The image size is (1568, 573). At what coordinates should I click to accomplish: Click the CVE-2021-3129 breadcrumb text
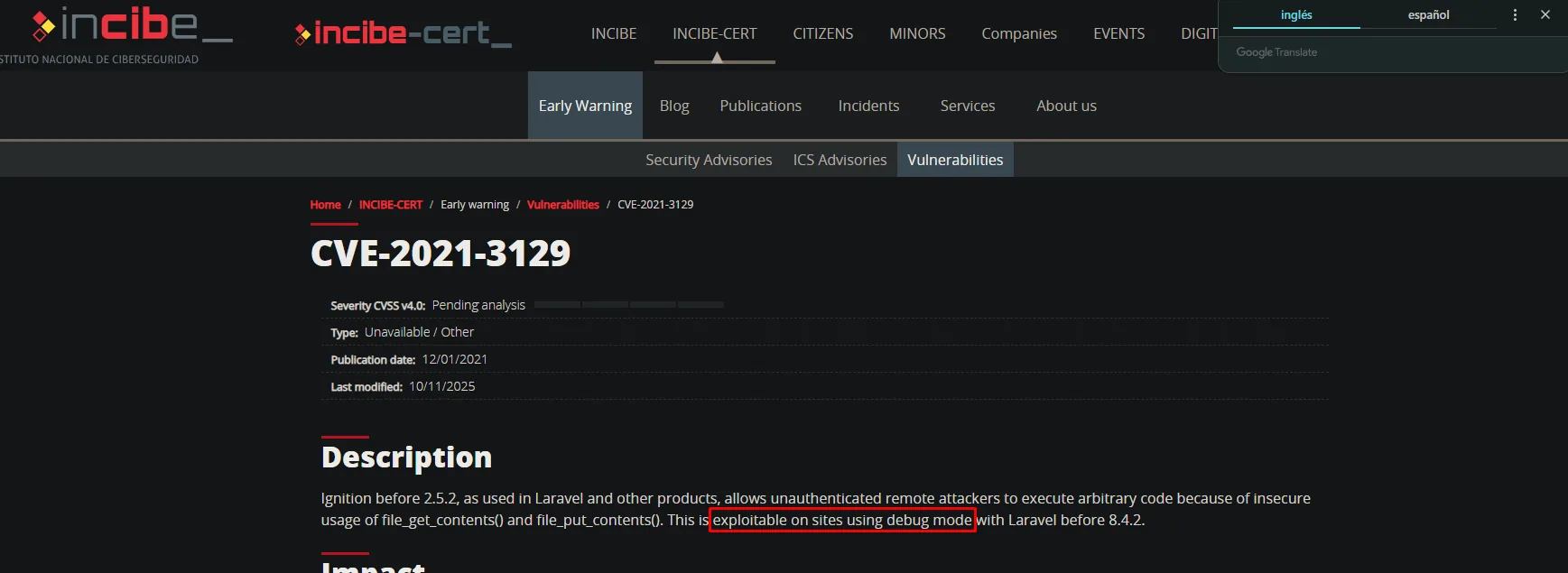[x=655, y=205]
